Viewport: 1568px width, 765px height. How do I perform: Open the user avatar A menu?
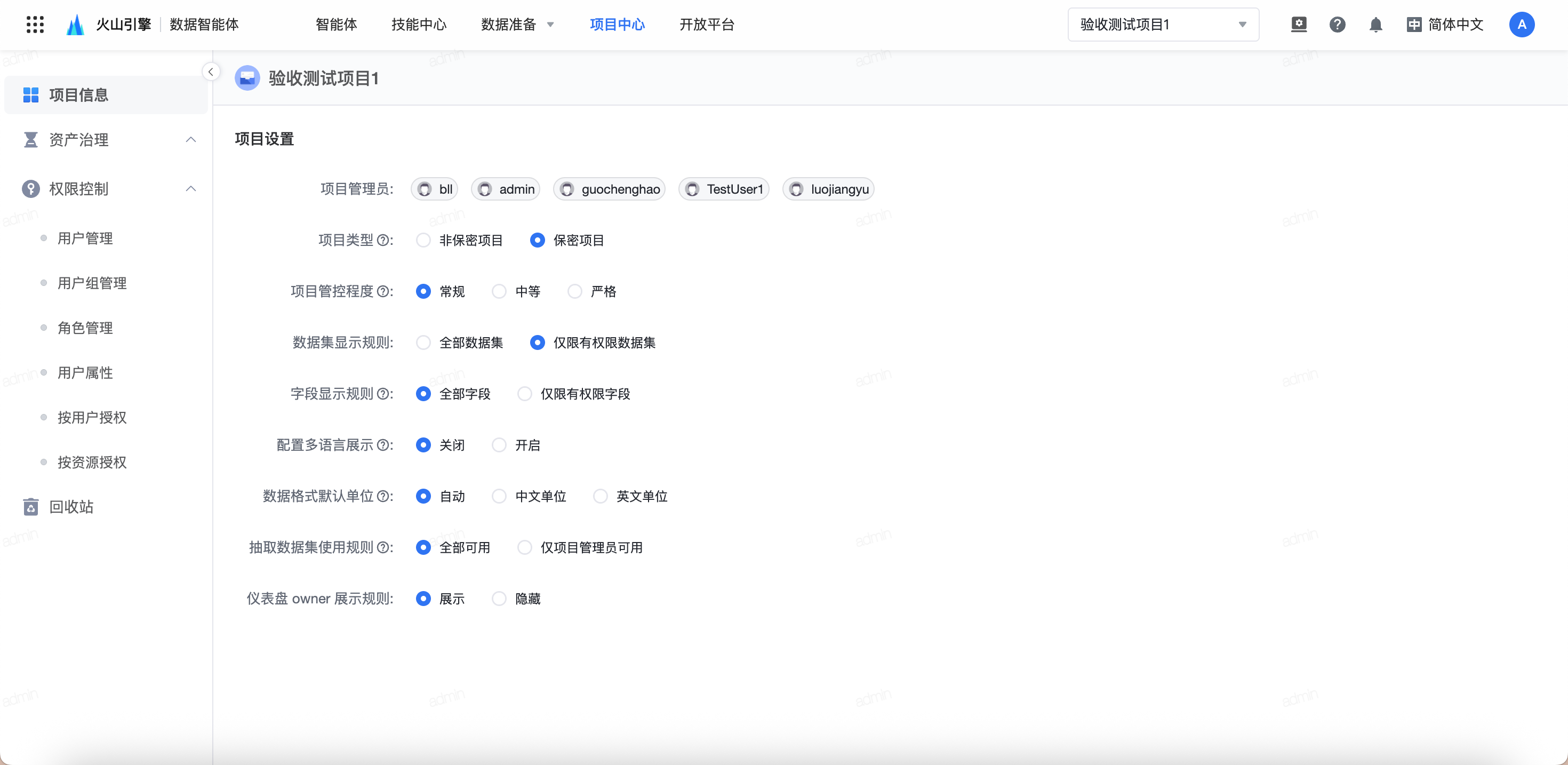[1521, 25]
